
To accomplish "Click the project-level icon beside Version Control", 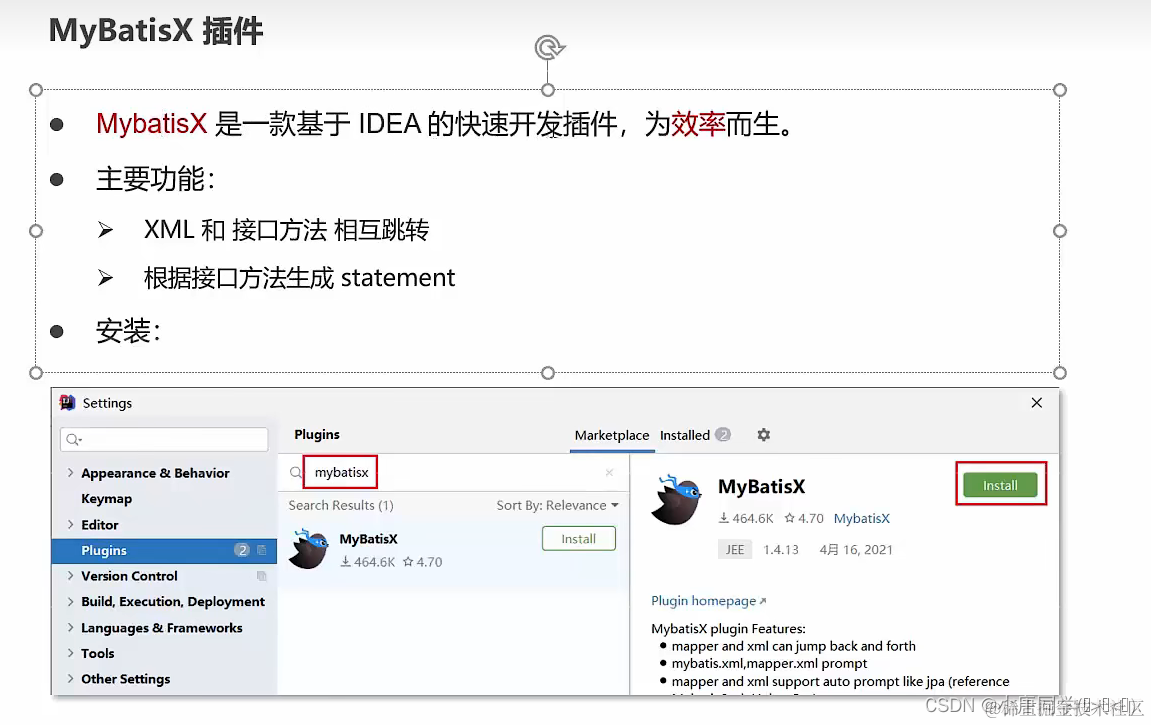I will [x=261, y=576].
